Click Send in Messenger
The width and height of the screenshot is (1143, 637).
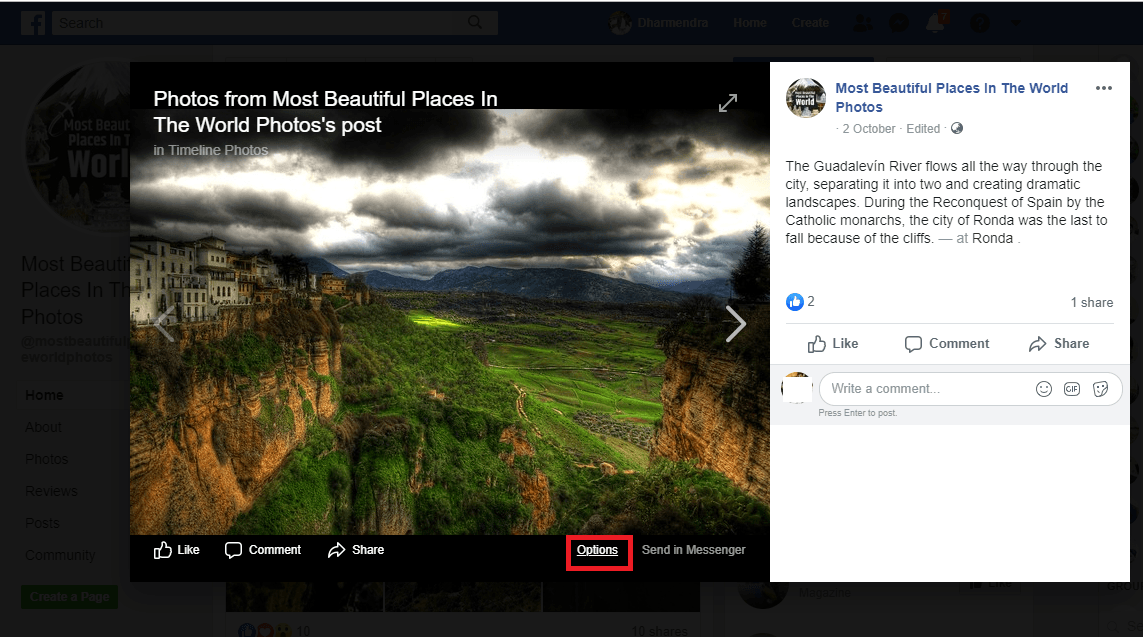693,550
